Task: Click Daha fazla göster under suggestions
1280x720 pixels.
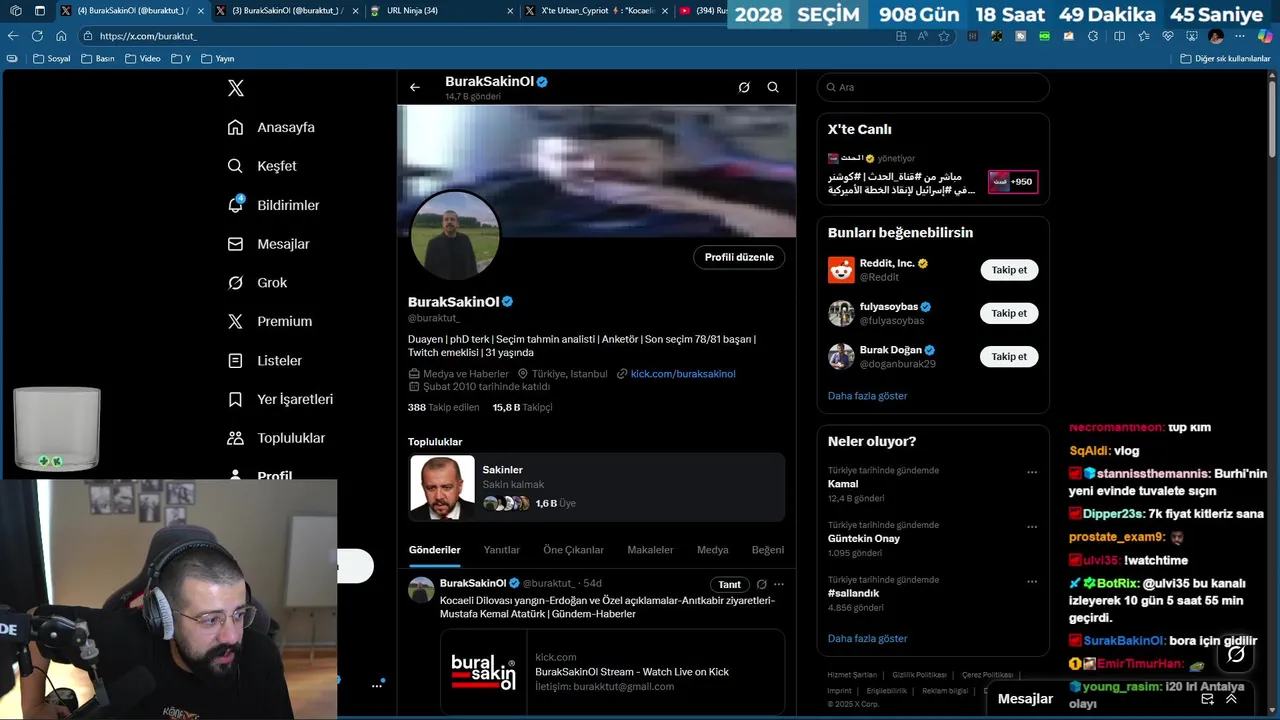Action: pos(867,396)
